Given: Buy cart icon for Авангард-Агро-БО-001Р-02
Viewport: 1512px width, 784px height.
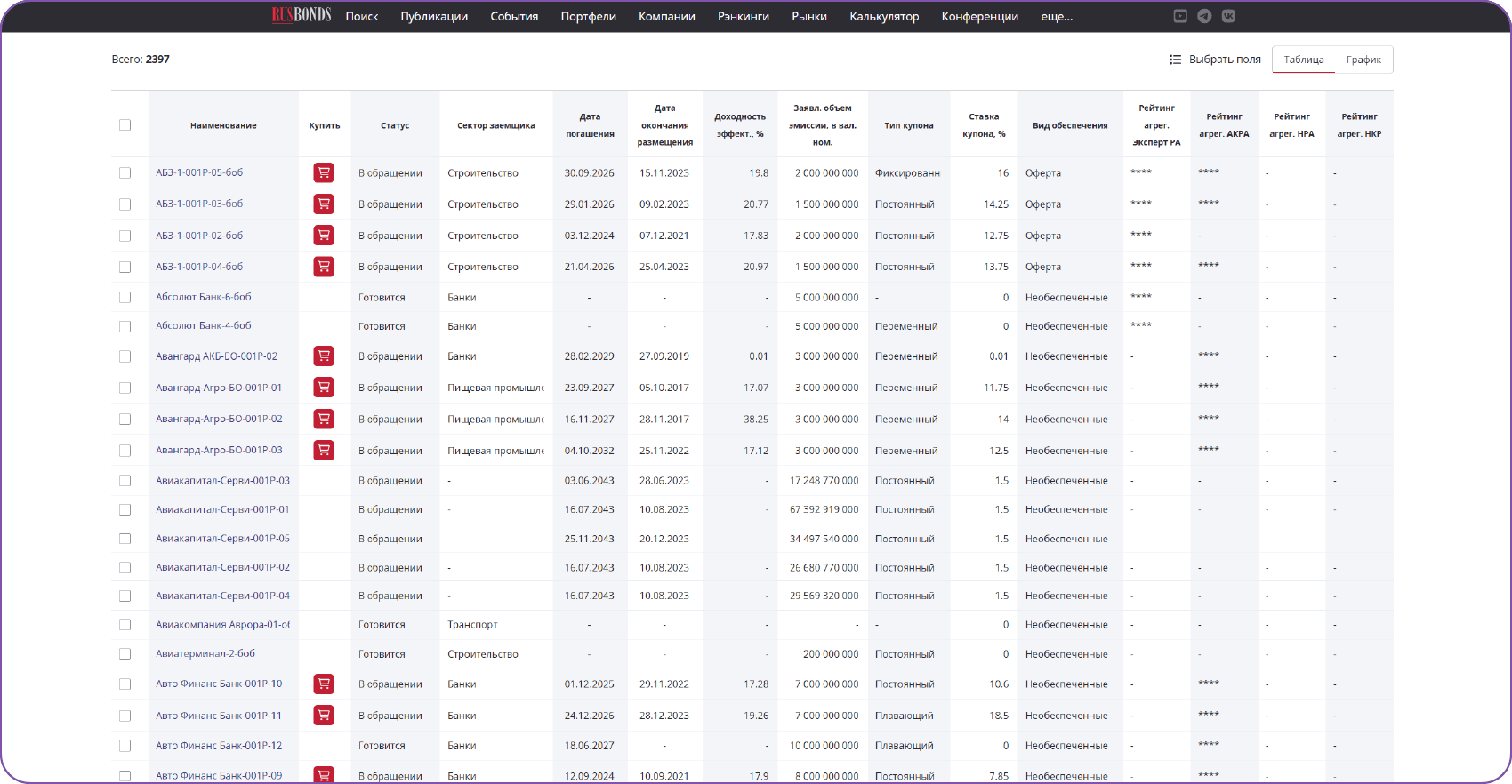Looking at the screenshot, I should (324, 419).
